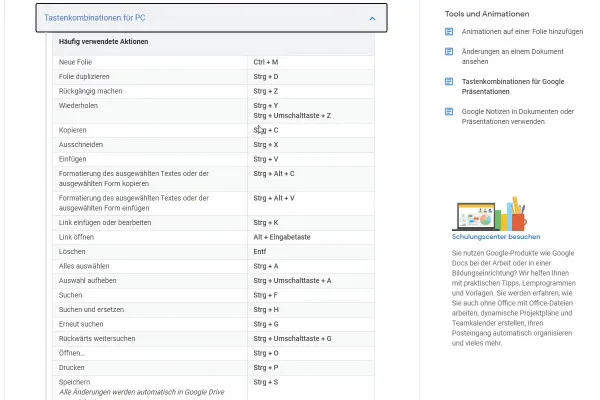Click the Tools und Animationen sidebar heading
Screen dimensions: 600x400
click(487, 14)
